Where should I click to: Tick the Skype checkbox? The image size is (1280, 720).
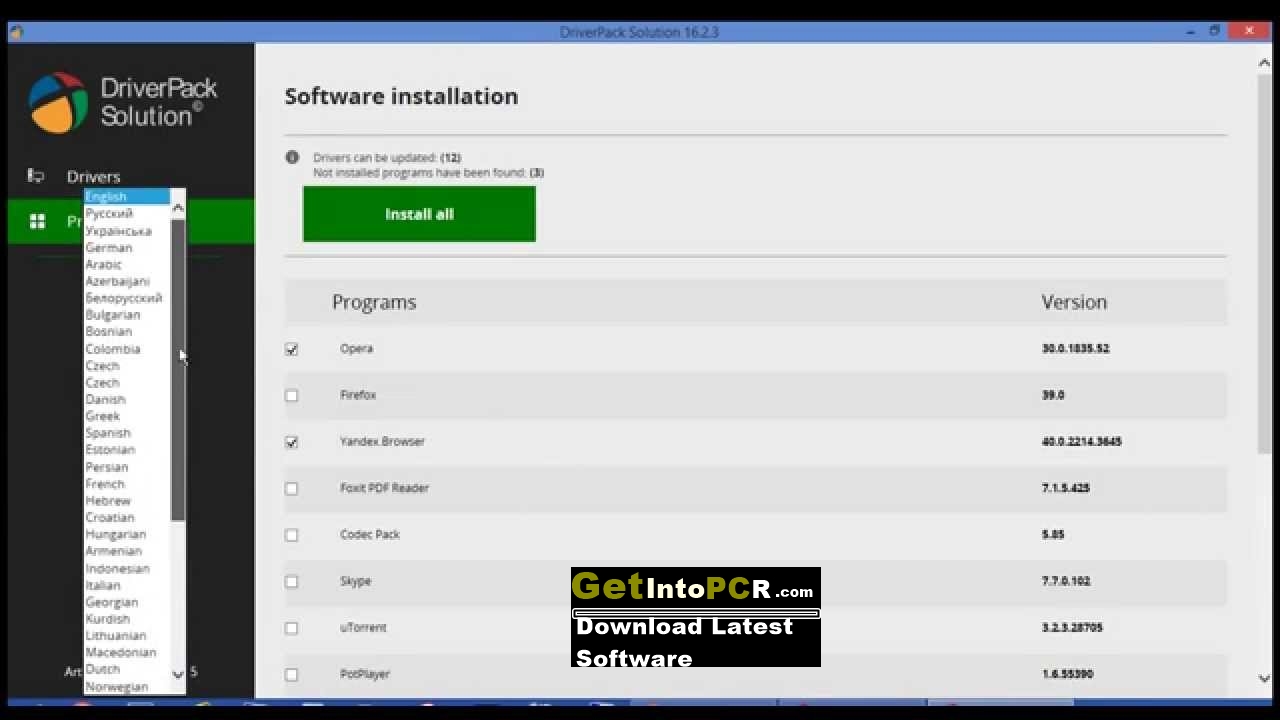pos(291,581)
